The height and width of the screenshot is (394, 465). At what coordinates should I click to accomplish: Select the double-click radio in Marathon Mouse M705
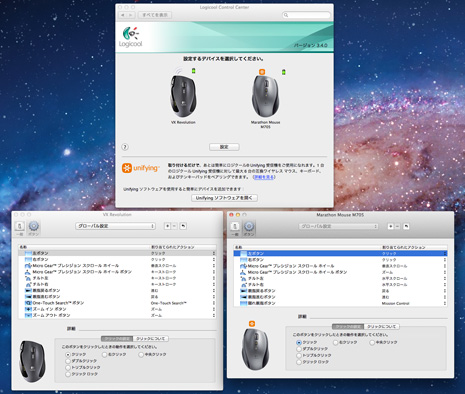[299, 349]
